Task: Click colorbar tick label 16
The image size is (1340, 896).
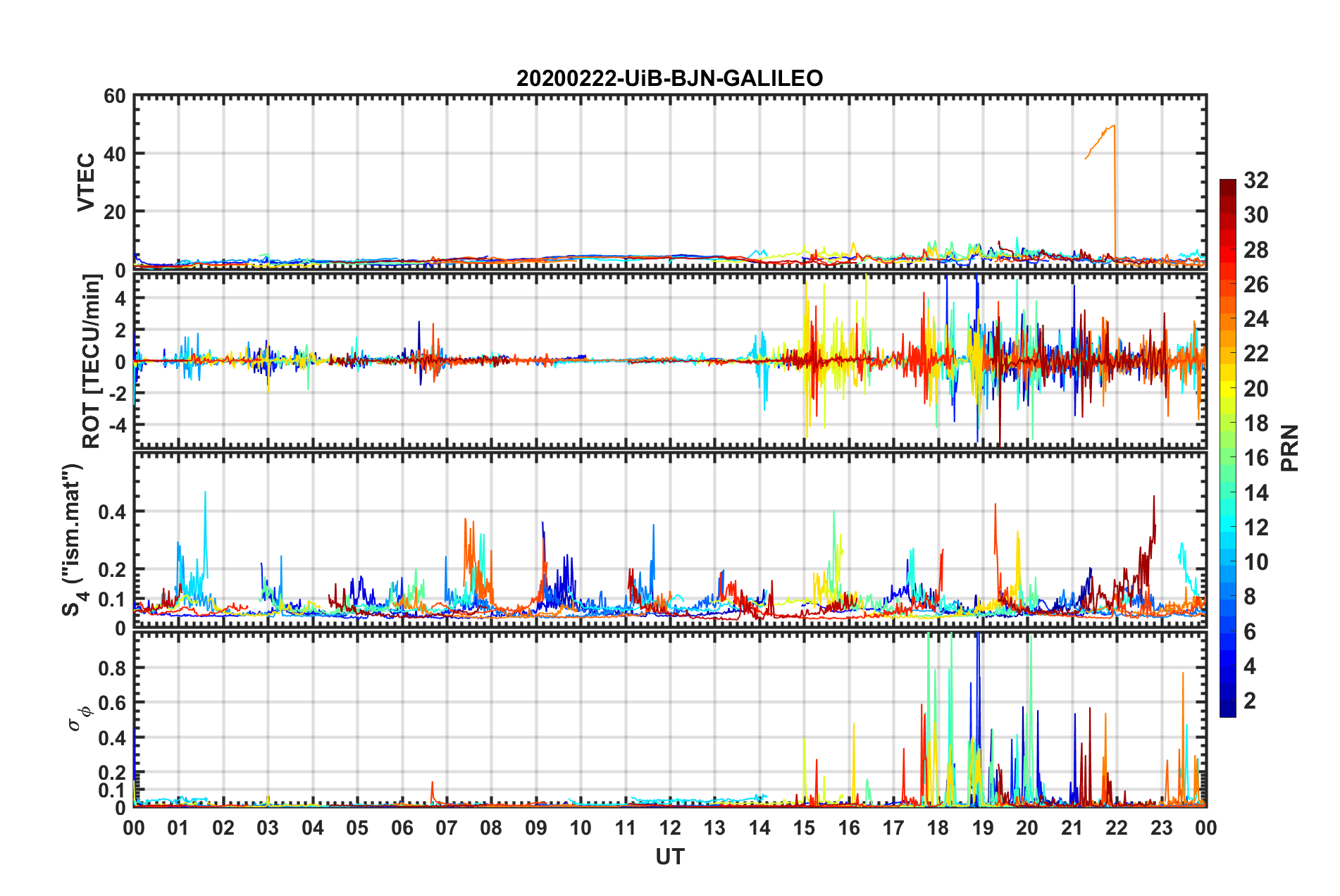Action: point(1255,458)
